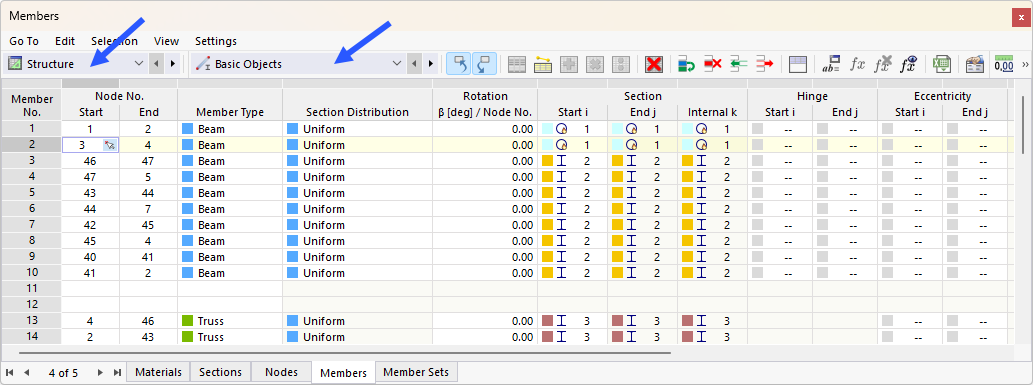Image resolution: width=1033 pixels, height=385 pixels.
Task: Click Member Type cell of member 1
Action: 230,129
